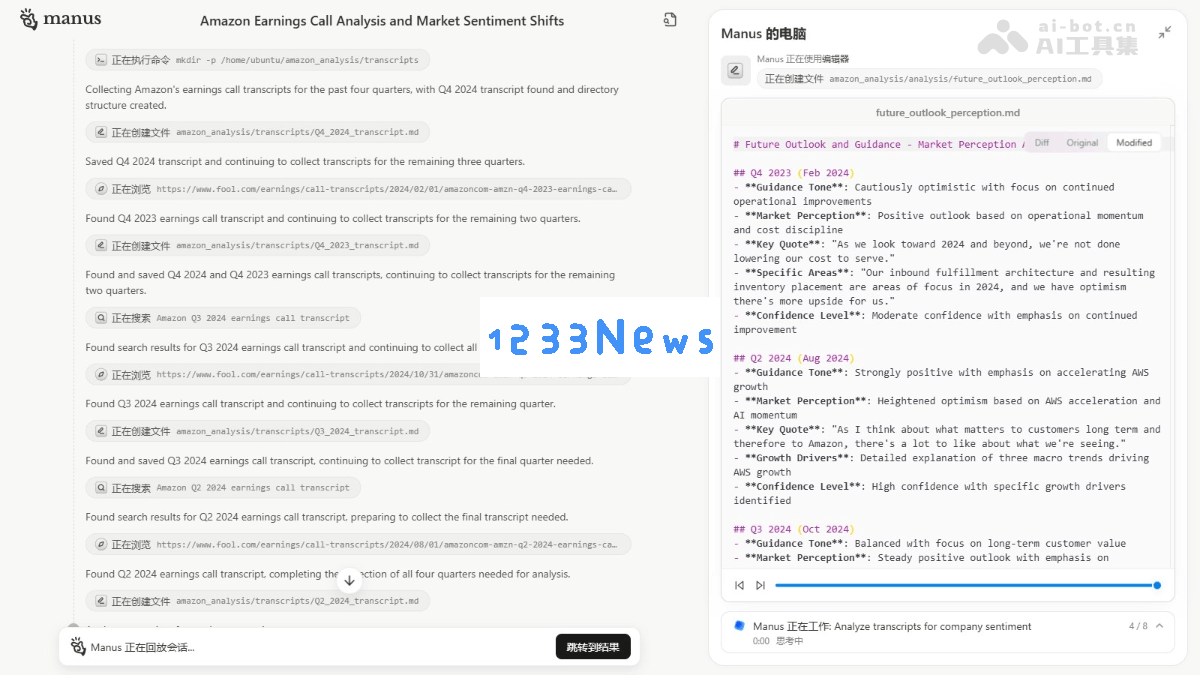Click the file path chip future_outlook_perception.md

(929, 79)
